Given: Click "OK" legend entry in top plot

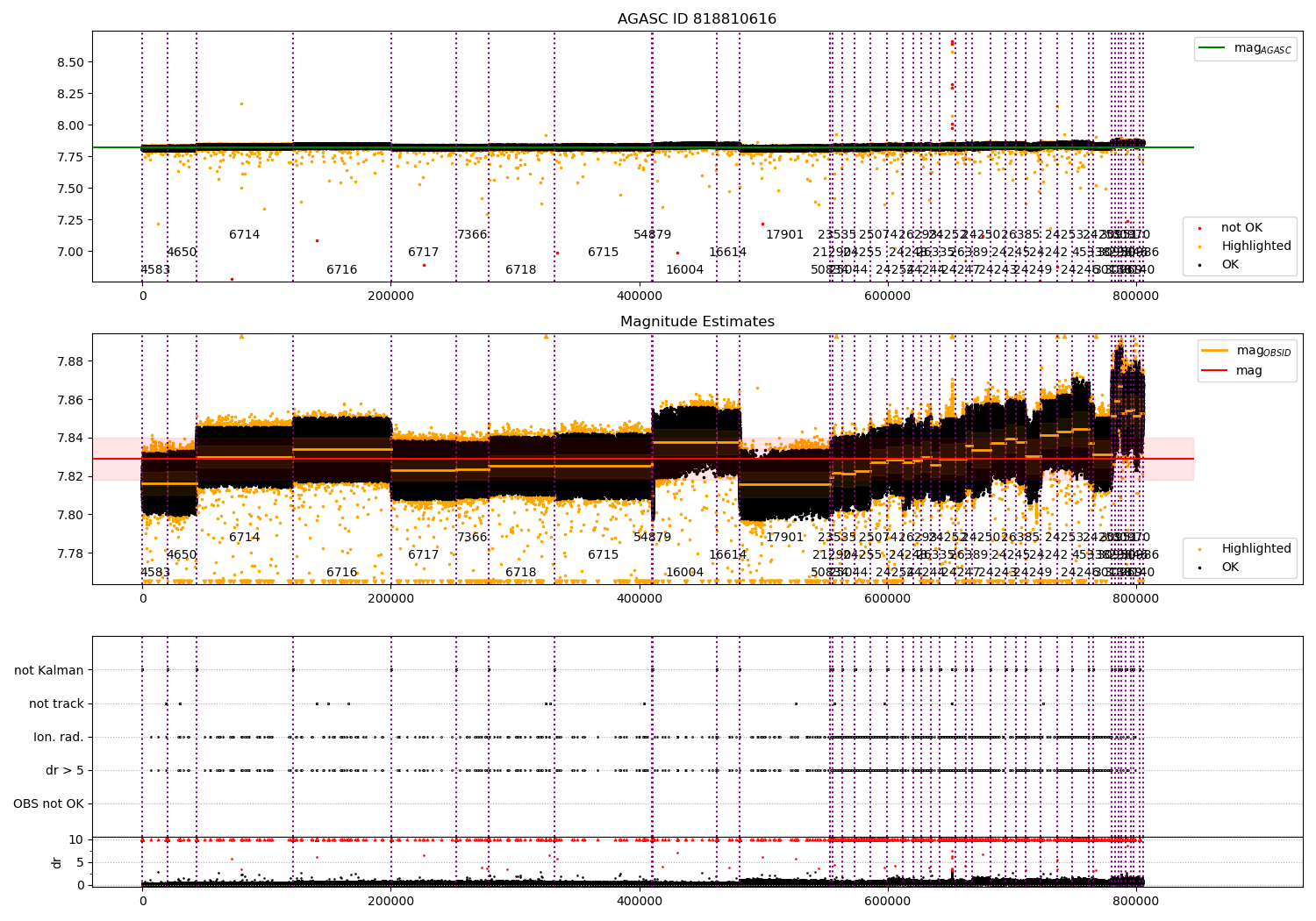Looking at the screenshot, I should click(1230, 265).
